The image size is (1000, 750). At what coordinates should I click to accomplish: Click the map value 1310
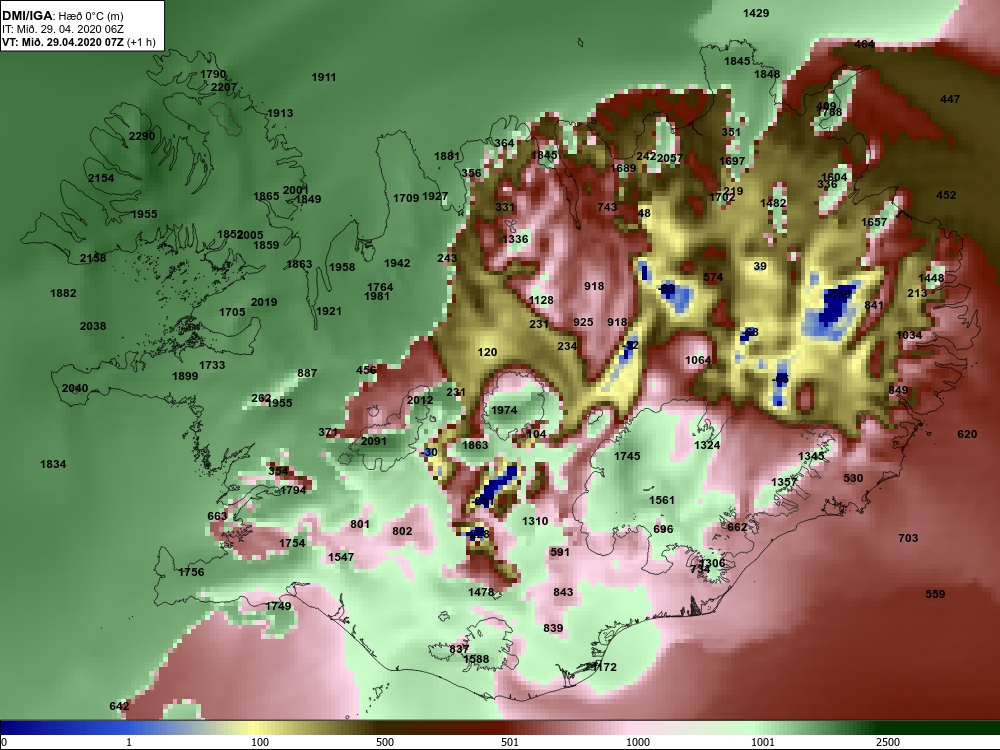[534, 521]
